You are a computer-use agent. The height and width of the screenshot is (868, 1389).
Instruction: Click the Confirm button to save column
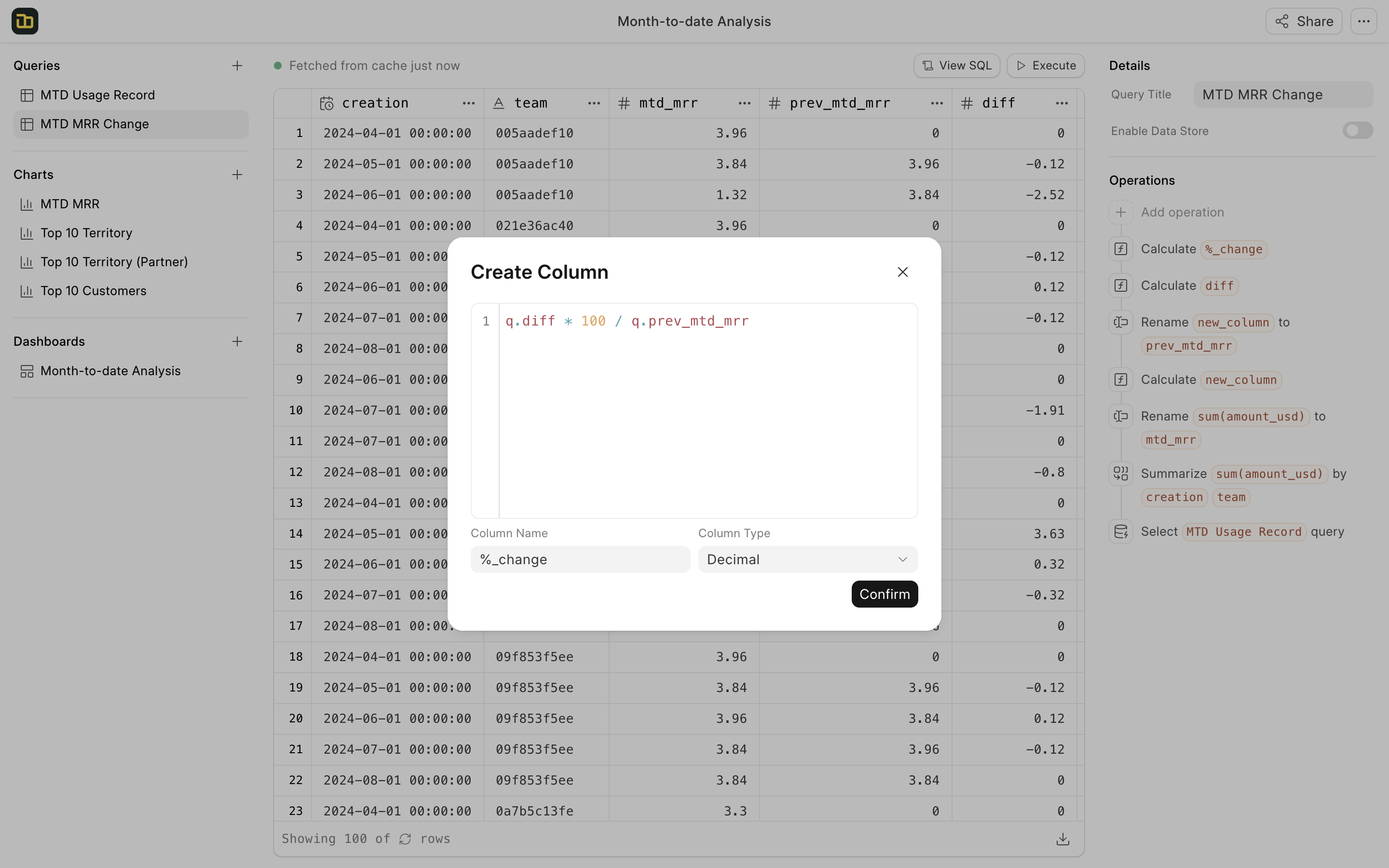pos(885,594)
